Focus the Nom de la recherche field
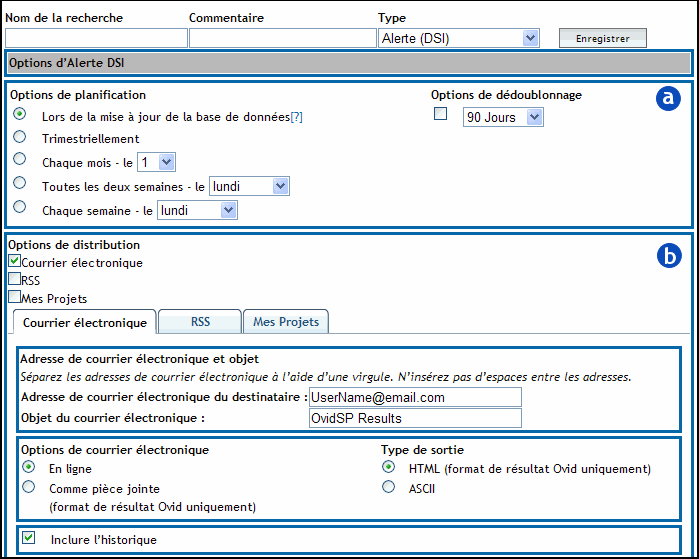Viewport: 699px width, 559px height. click(96, 38)
